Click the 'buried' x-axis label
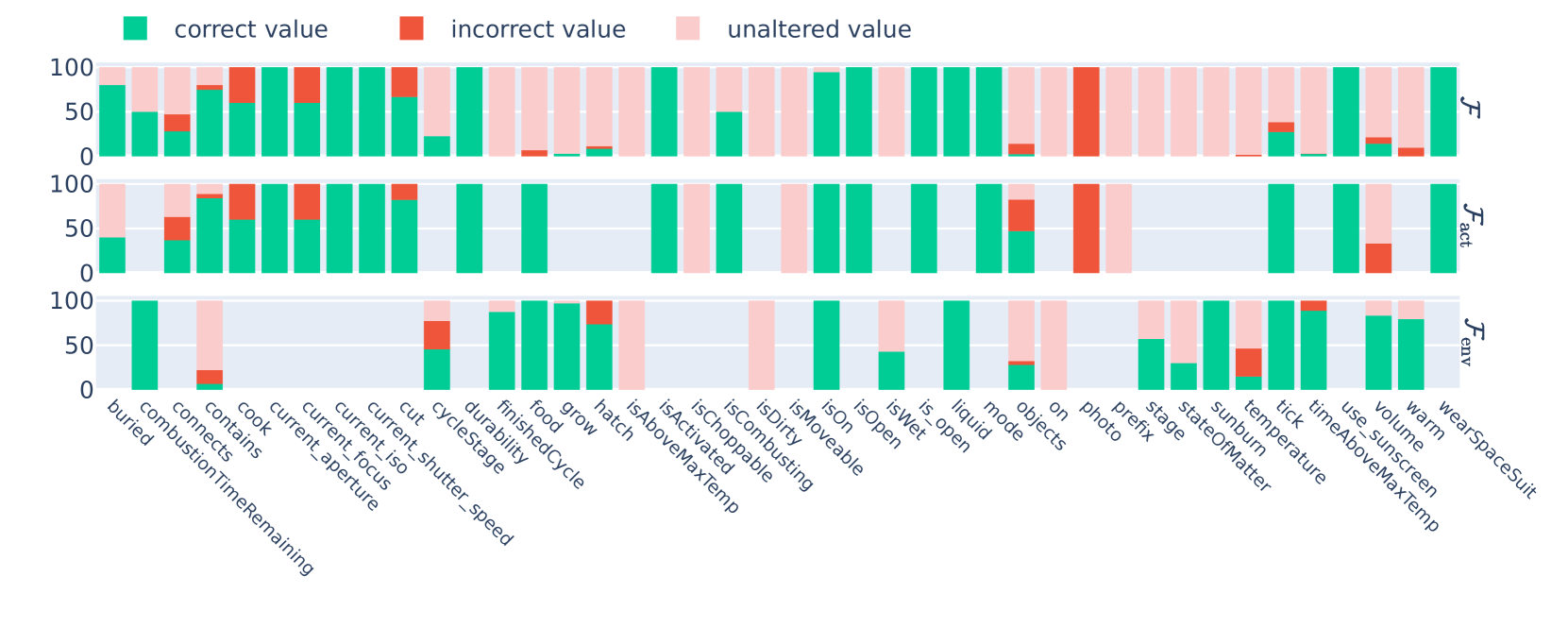 coord(129,422)
